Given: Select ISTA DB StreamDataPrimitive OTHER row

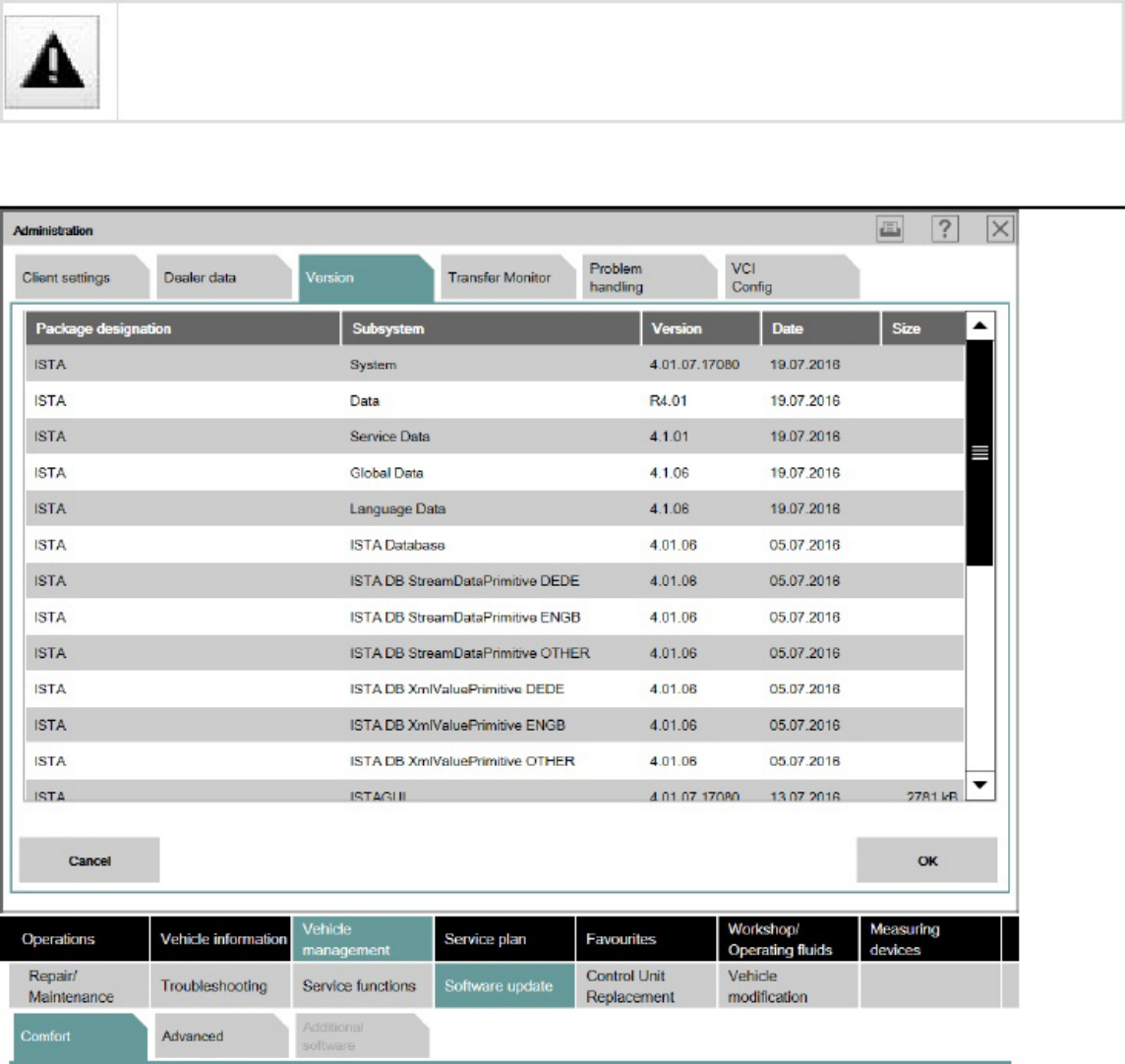Looking at the screenshot, I should point(495,653).
